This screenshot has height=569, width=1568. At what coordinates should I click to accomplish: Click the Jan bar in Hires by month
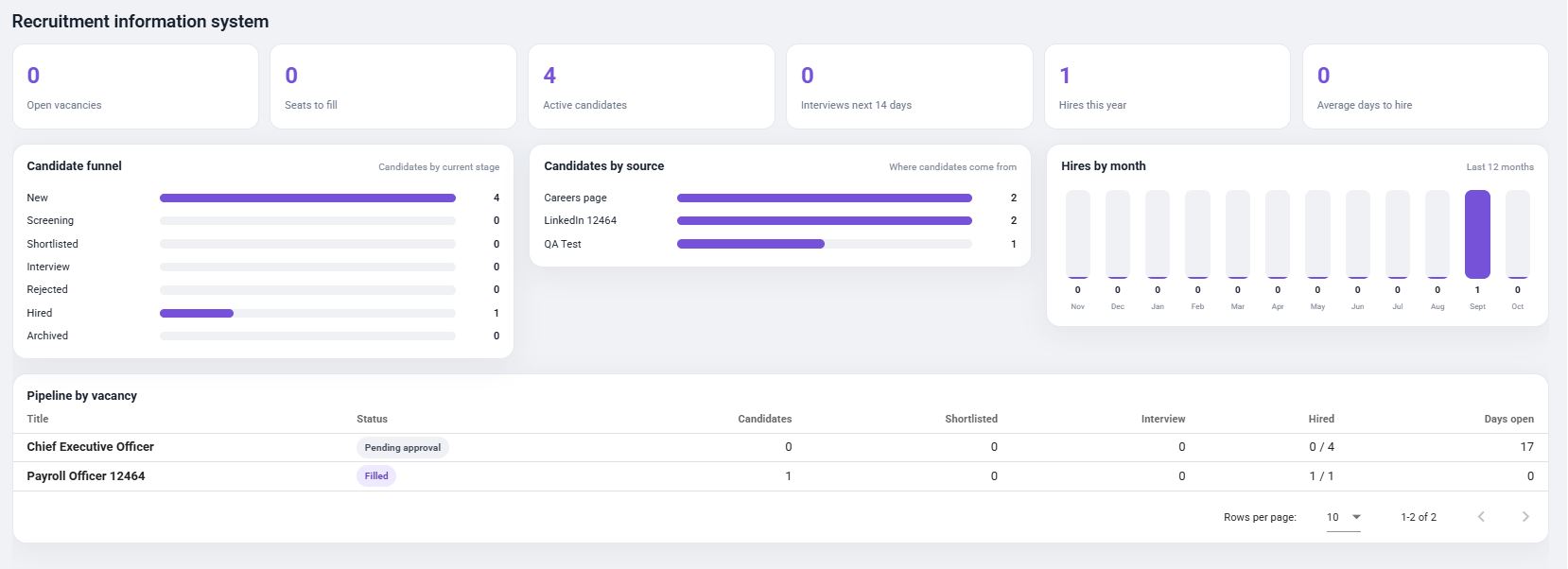(x=1158, y=234)
